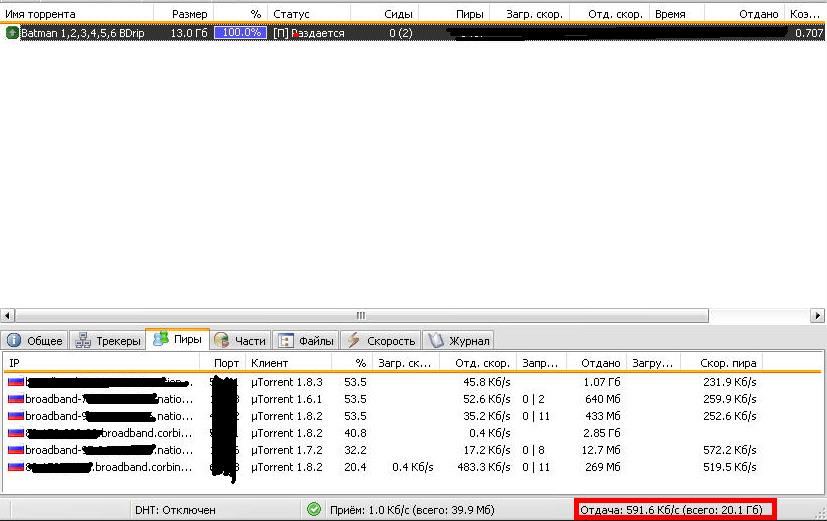Screen dimensions: 827x521
Task: Click the 2.85 Гб uploaded cell
Action: click(602, 433)
